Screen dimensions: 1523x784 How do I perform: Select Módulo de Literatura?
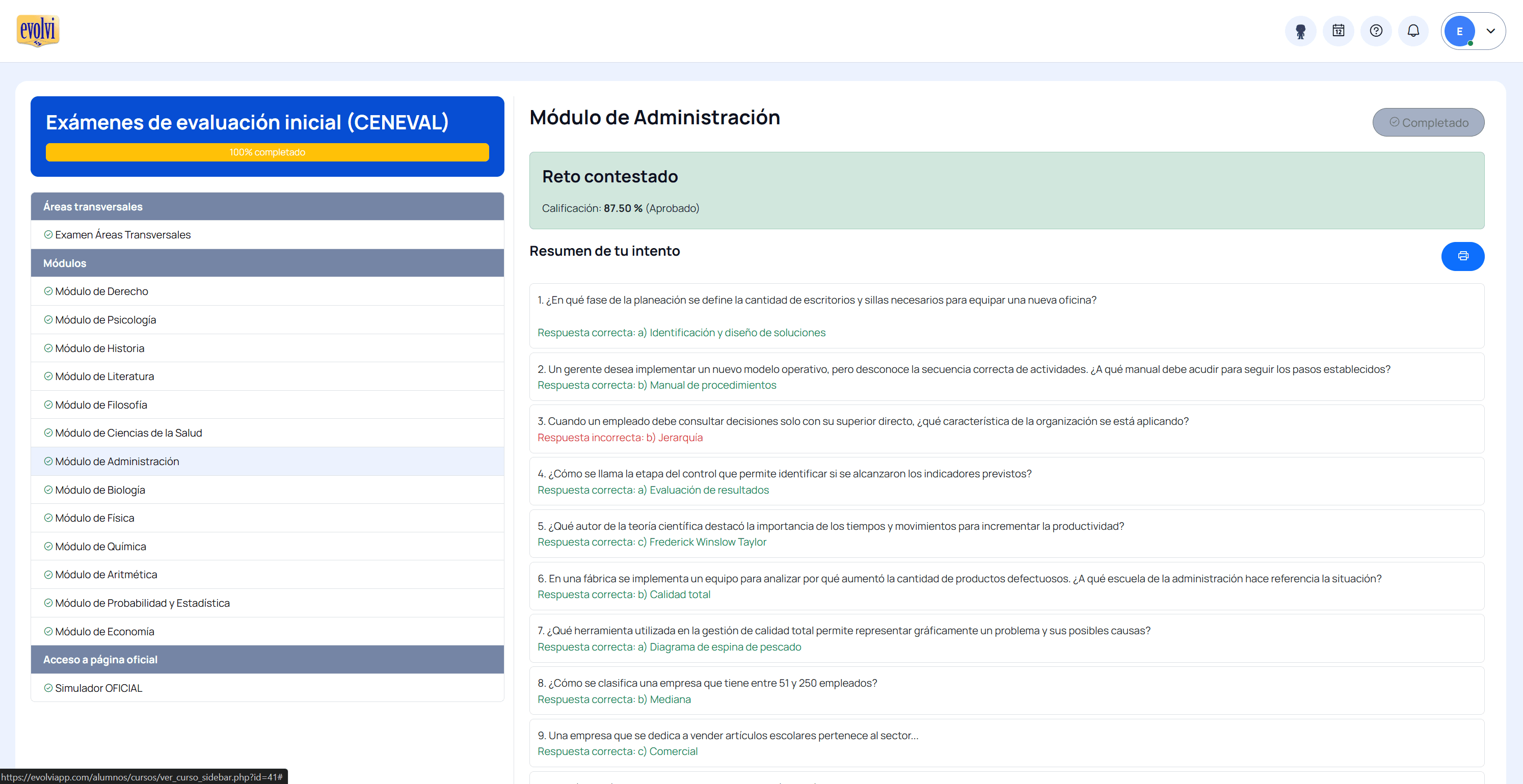267,376
